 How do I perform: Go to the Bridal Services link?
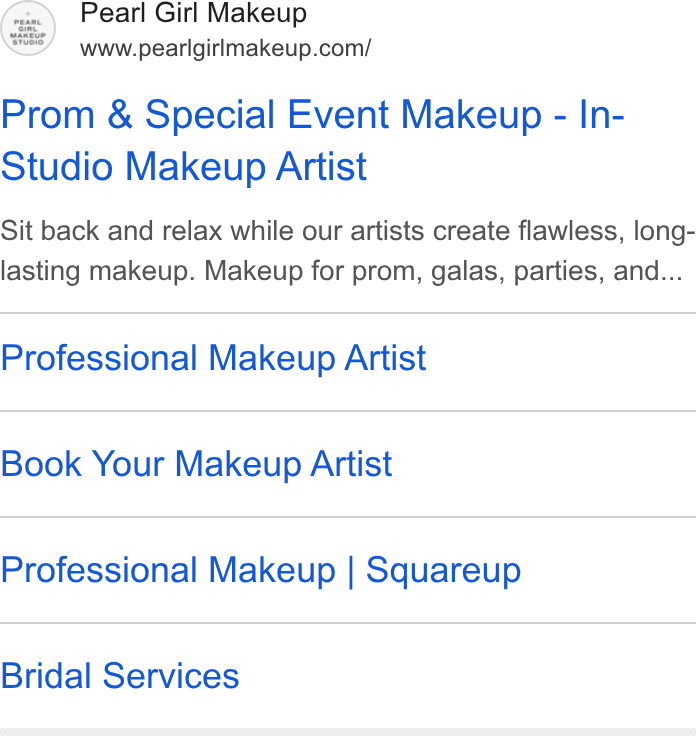point(120,676)
